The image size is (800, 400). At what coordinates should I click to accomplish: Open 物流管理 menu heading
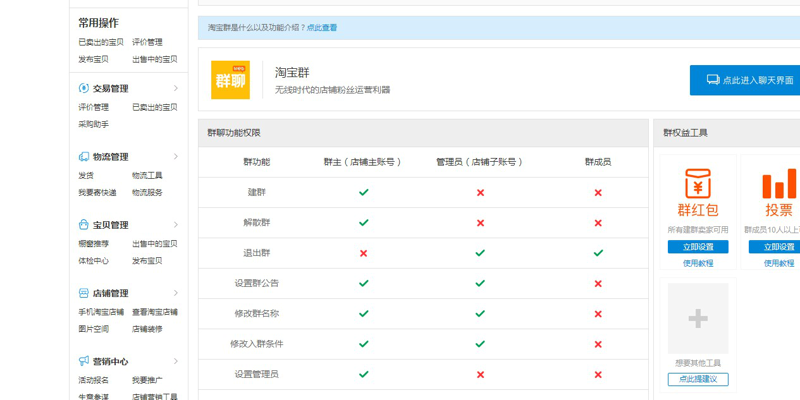coord(110,157)
